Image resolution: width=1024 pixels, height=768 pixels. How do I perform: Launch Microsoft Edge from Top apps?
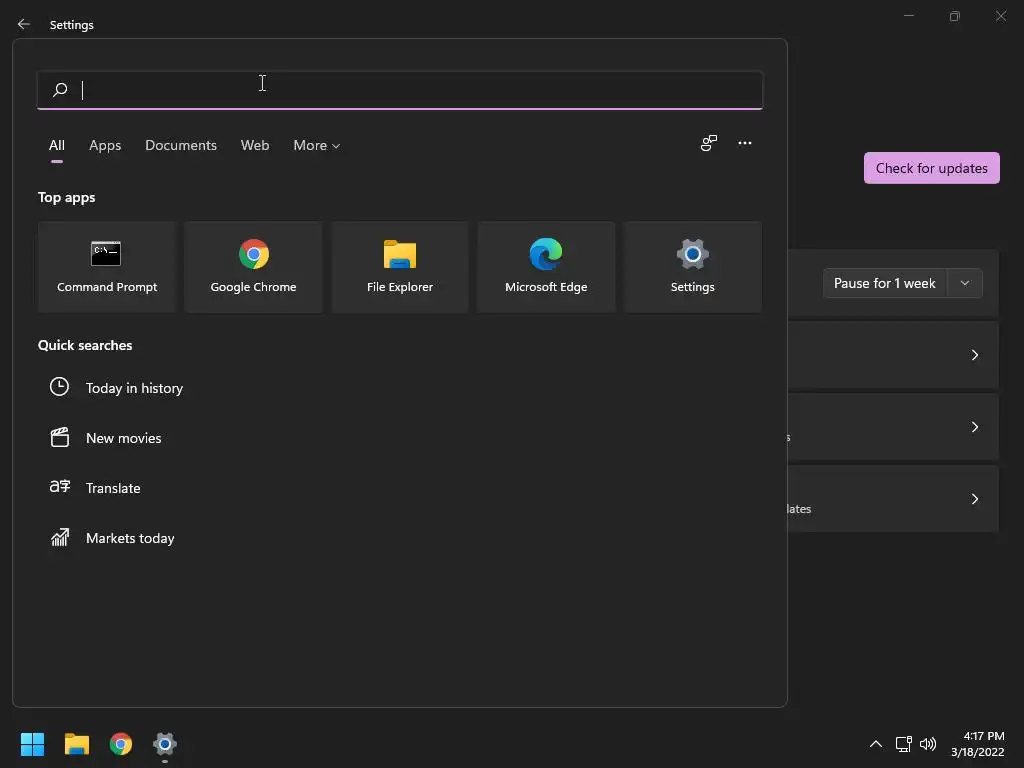[546, 267]
